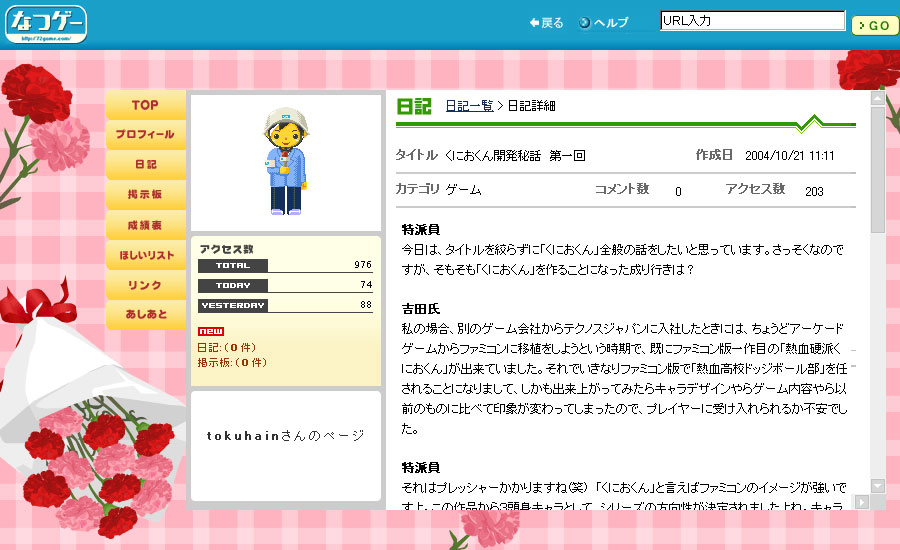
Task: Open the あしあと footprints tab
Action: coord(145,315)
